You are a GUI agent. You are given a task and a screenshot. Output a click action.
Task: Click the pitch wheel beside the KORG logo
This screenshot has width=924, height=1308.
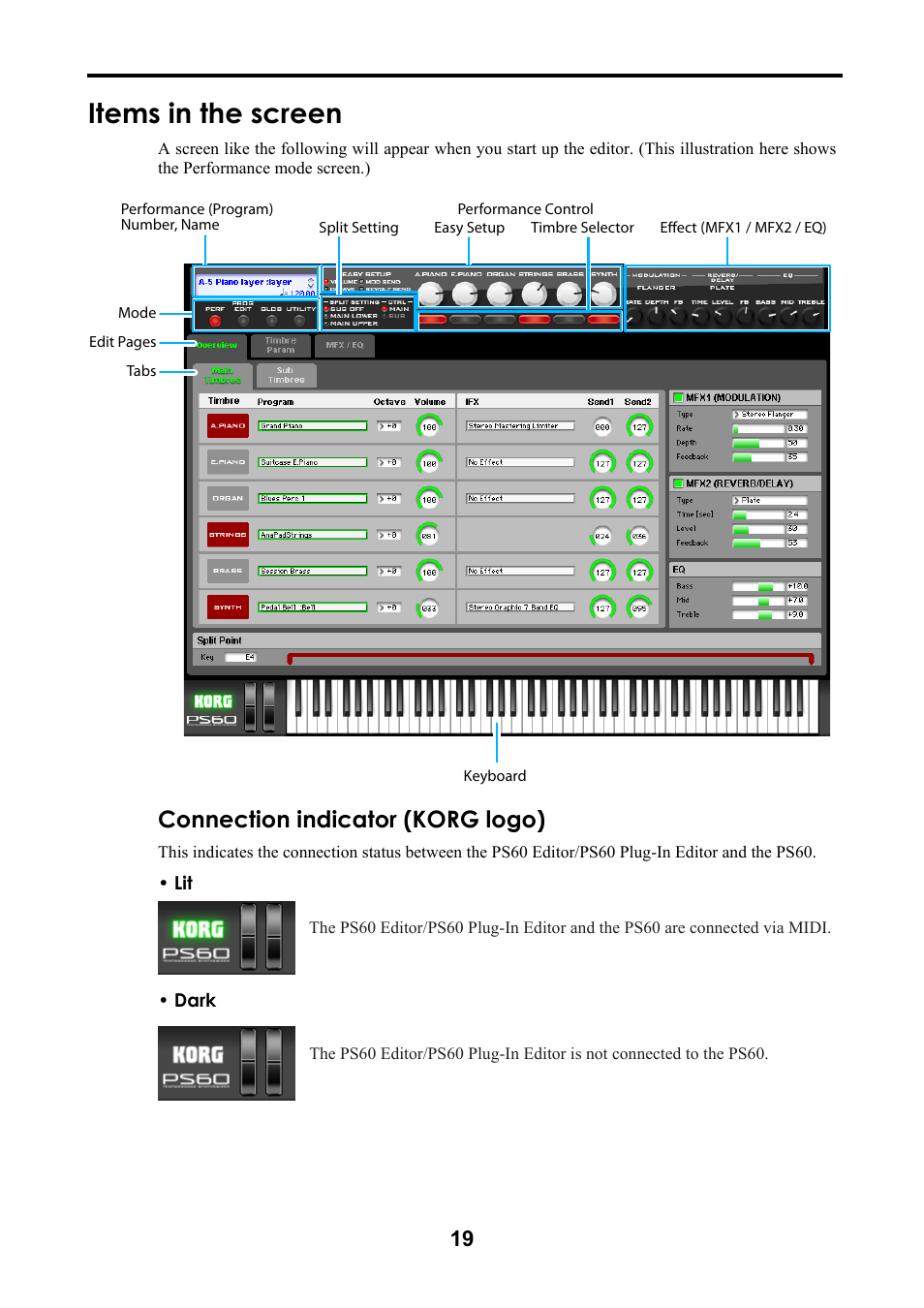(x=251, y=706)
